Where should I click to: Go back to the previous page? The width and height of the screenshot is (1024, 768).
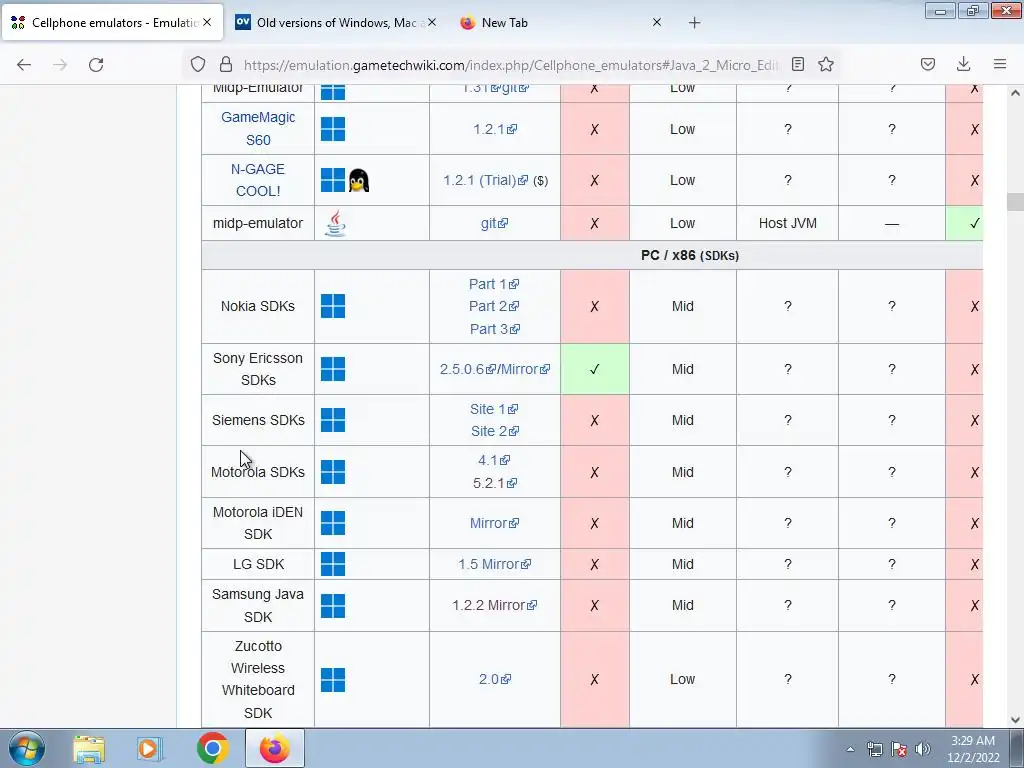[x=24, y=64]
